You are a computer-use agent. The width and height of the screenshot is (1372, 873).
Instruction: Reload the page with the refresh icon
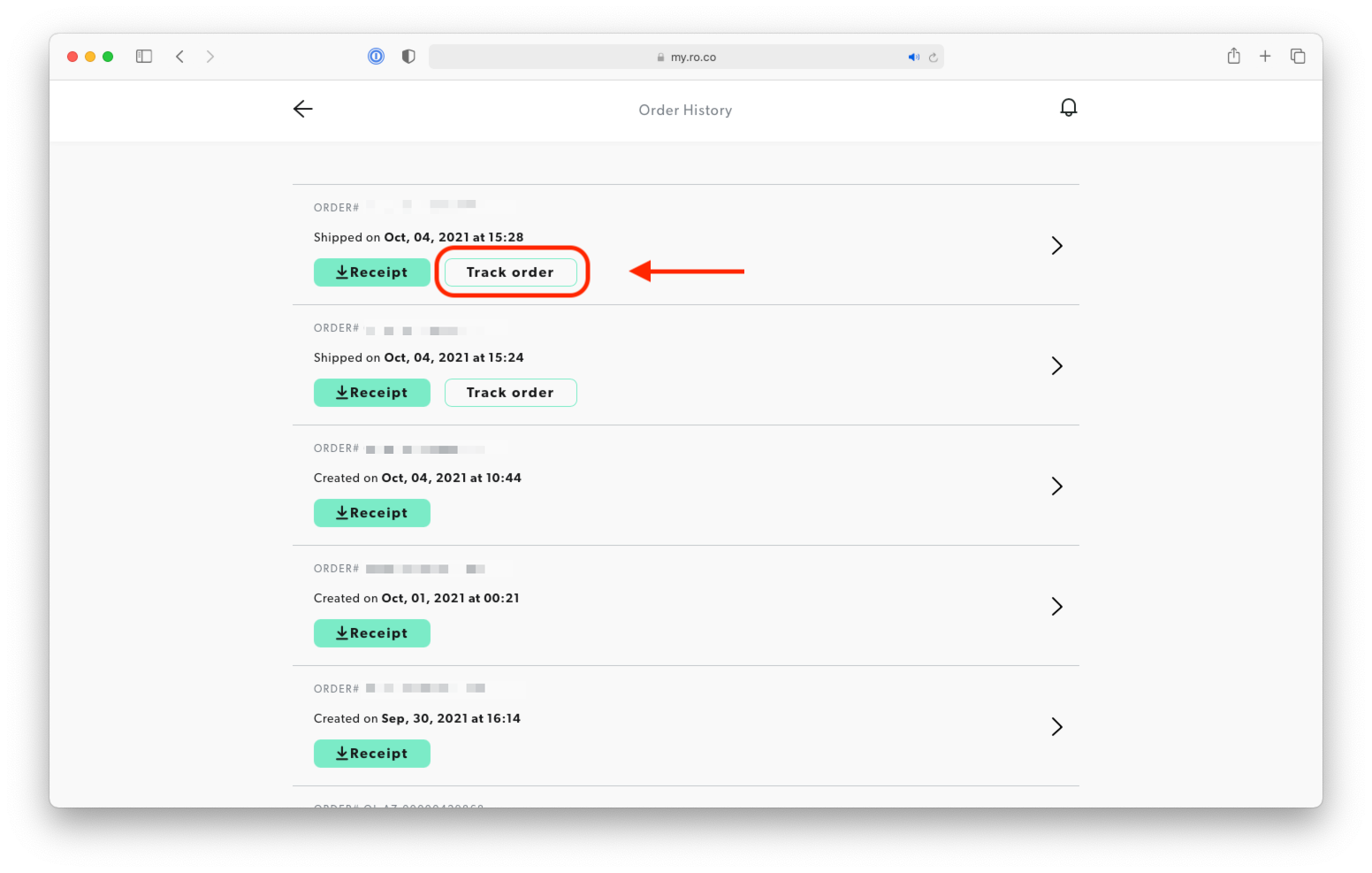tap(933, 57)
